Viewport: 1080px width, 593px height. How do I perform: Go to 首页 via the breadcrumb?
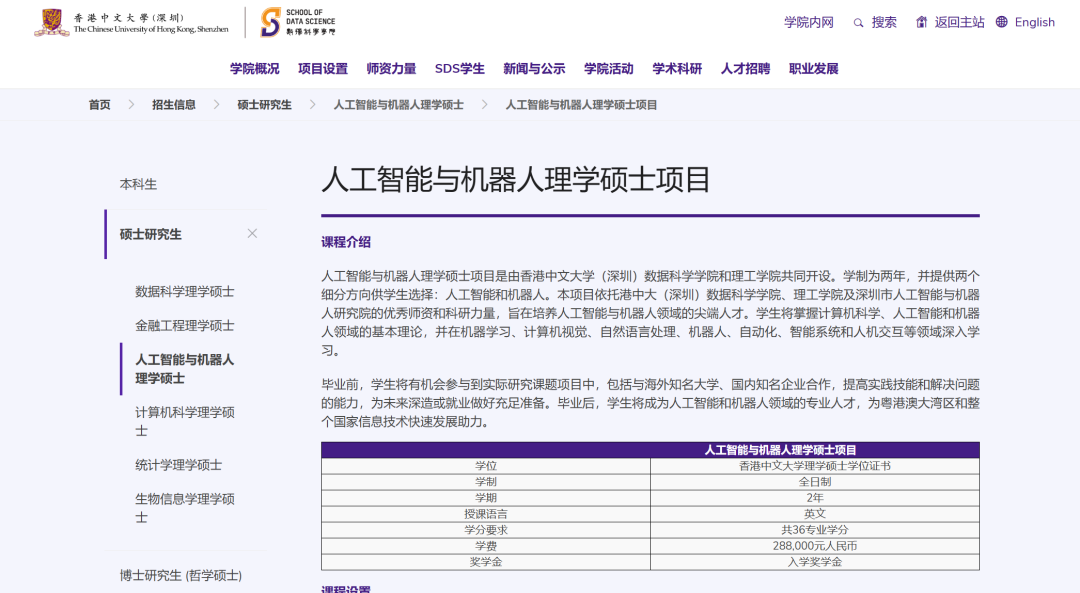coord(99,103)
